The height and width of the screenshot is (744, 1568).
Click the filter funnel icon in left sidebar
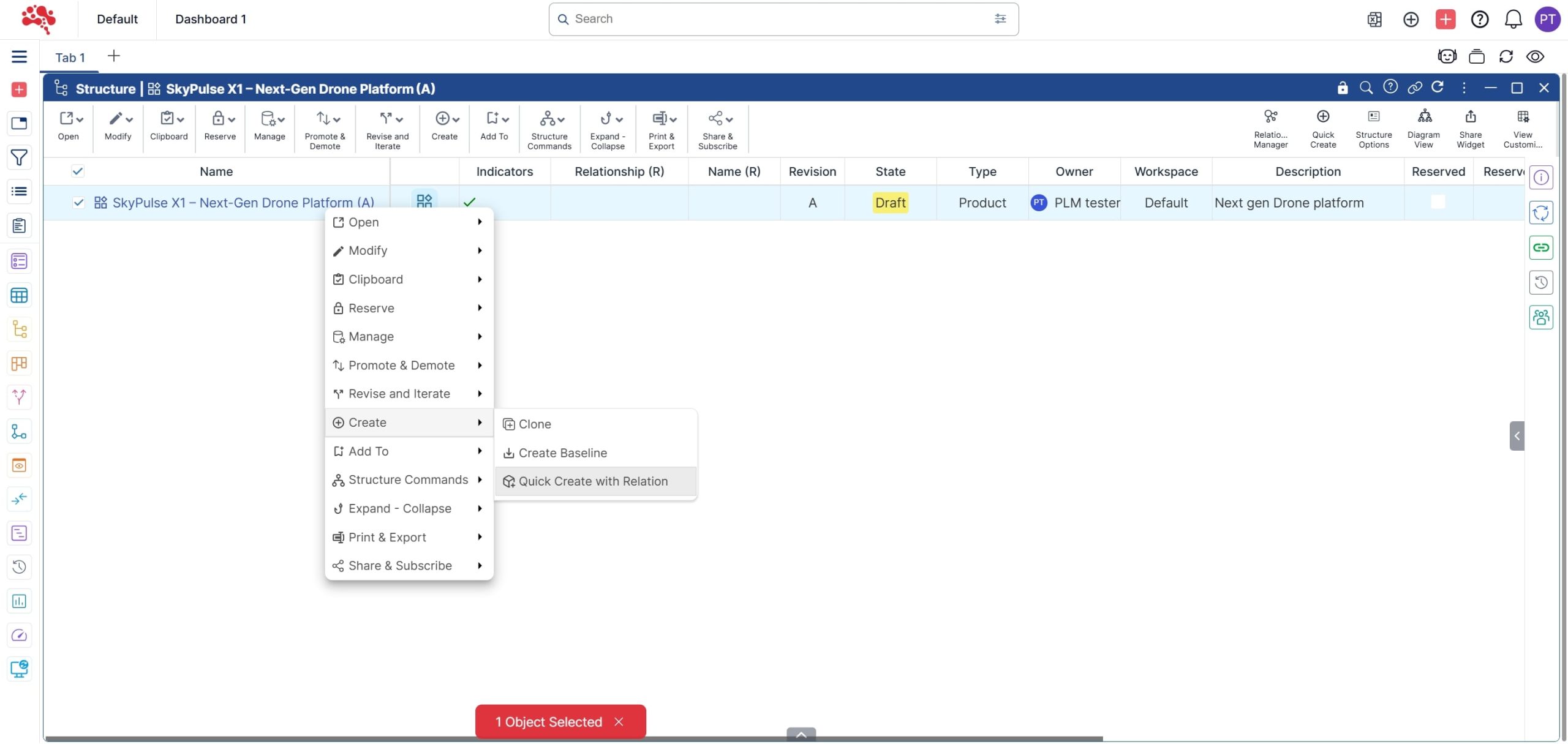[19, 158]
